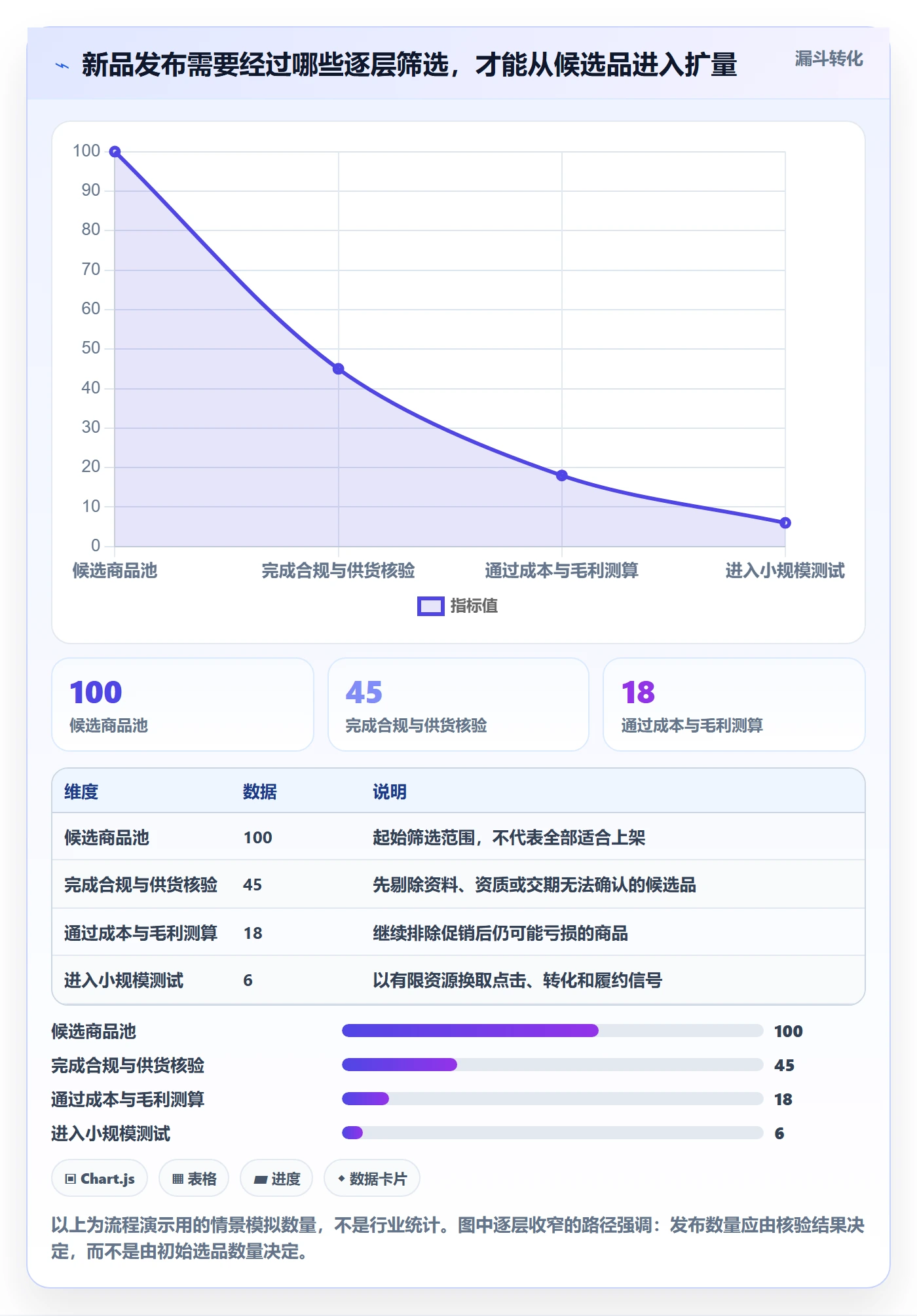
Task: Open the 45 完成合规与供货核验 data card
Action: pyautogui.click(x=458, y=704)
